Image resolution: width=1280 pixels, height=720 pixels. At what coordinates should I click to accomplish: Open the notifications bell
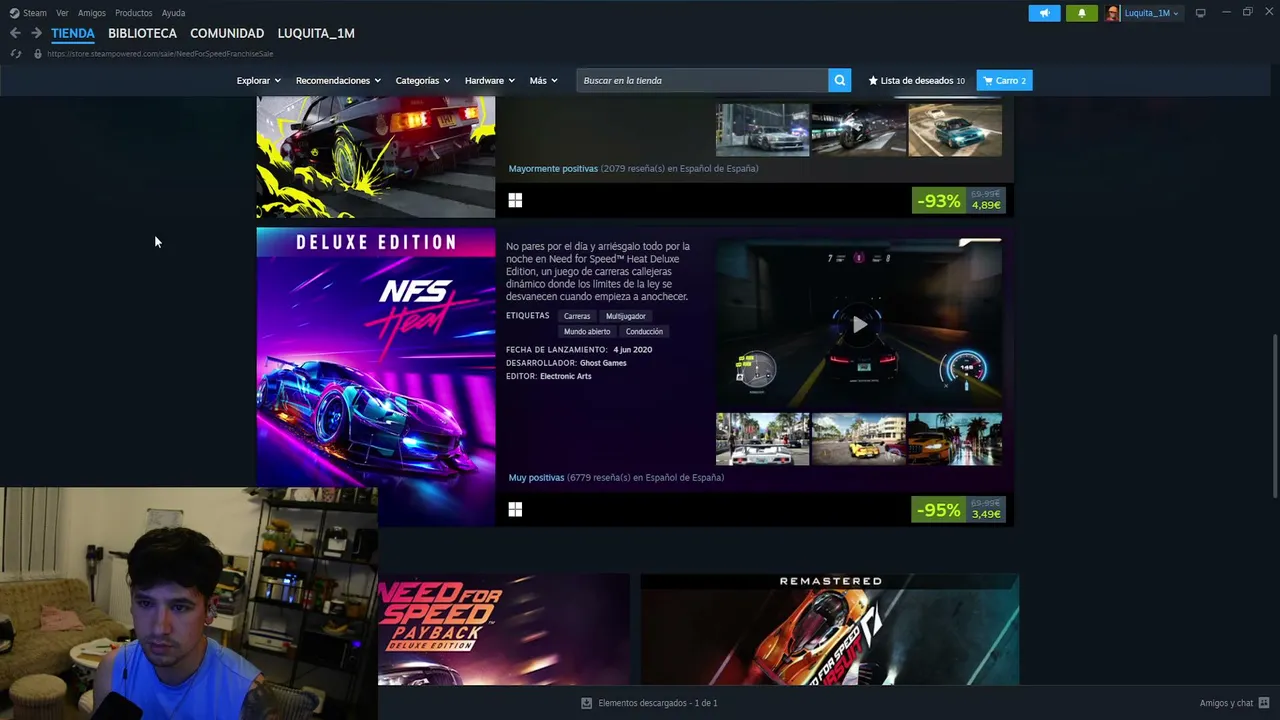pos(1081,13)
